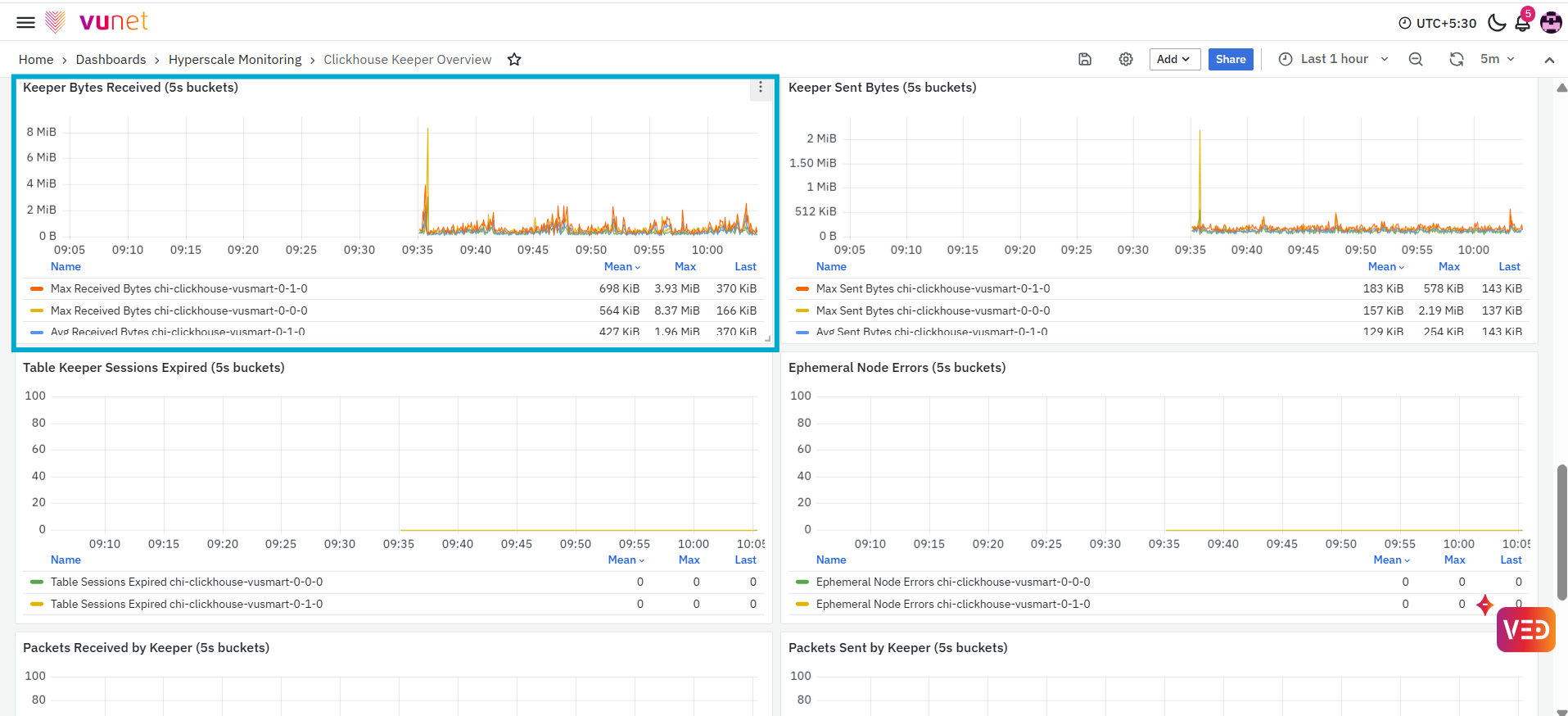Open the Last 1 hour time picker
The width and height of the screenshot is (1568, 716).
(x=1334, y=59)
